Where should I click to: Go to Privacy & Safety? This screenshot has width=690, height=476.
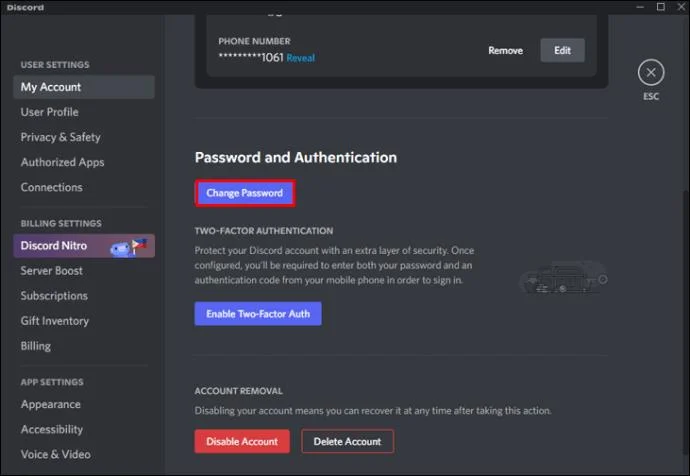click(x=84, y=137)
